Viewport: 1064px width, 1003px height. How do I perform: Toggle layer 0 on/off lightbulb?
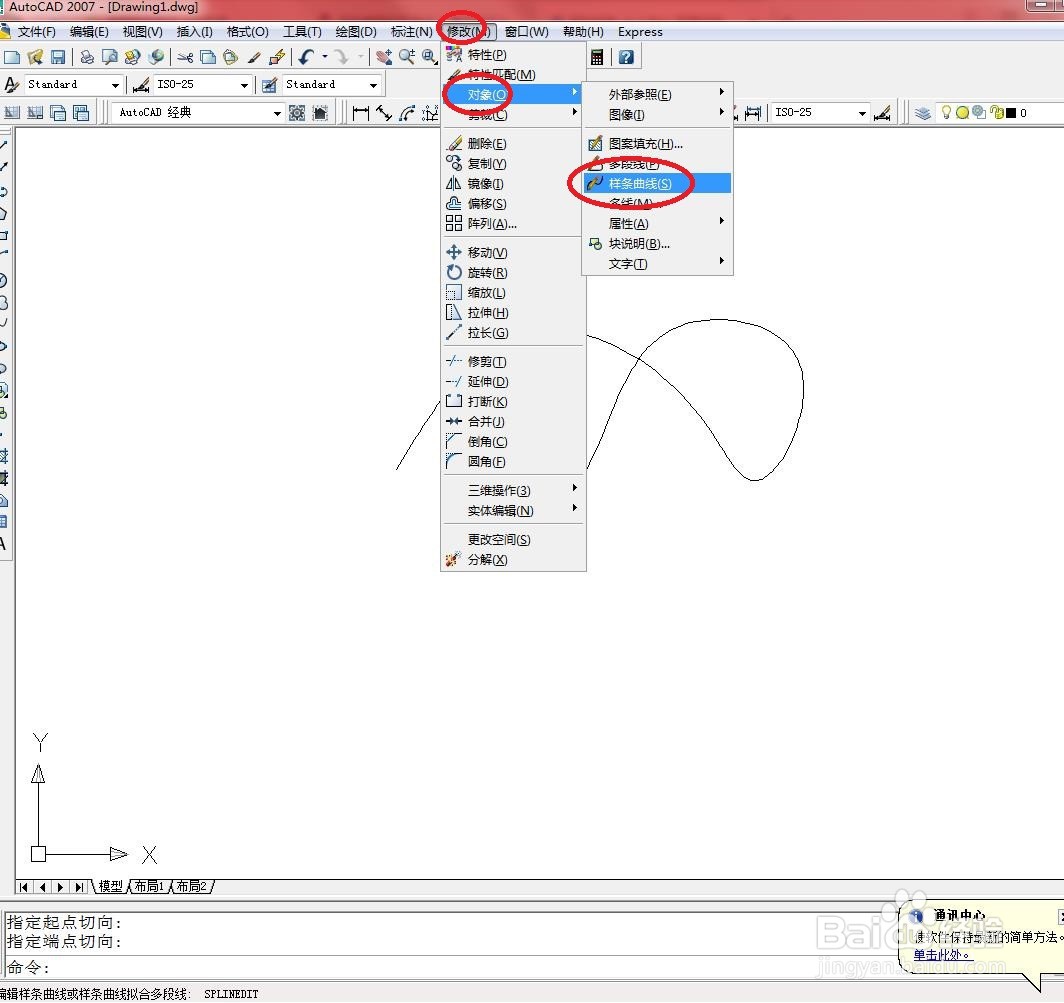pos(946,113)
